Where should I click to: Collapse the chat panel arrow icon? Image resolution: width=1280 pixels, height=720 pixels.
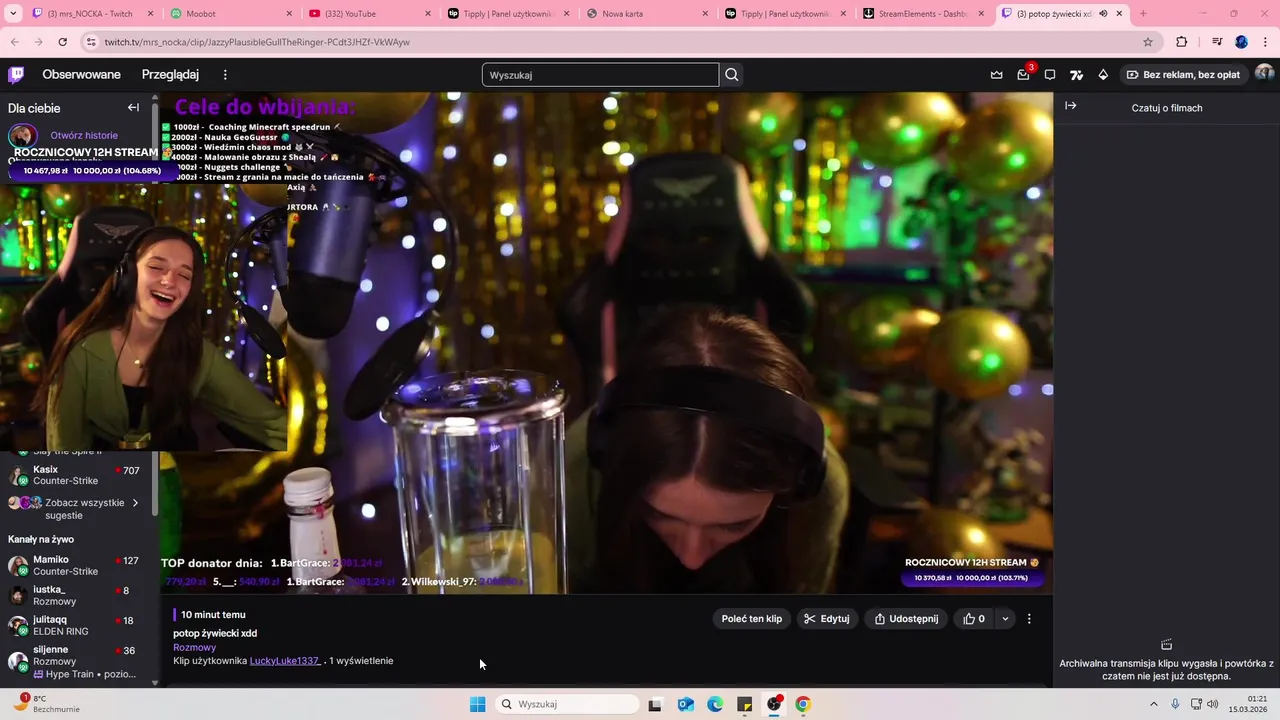(1070, 106)
